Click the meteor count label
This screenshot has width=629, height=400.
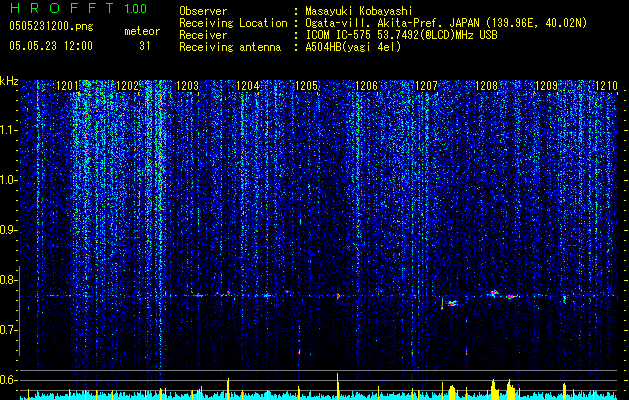[x=142, y=31]
